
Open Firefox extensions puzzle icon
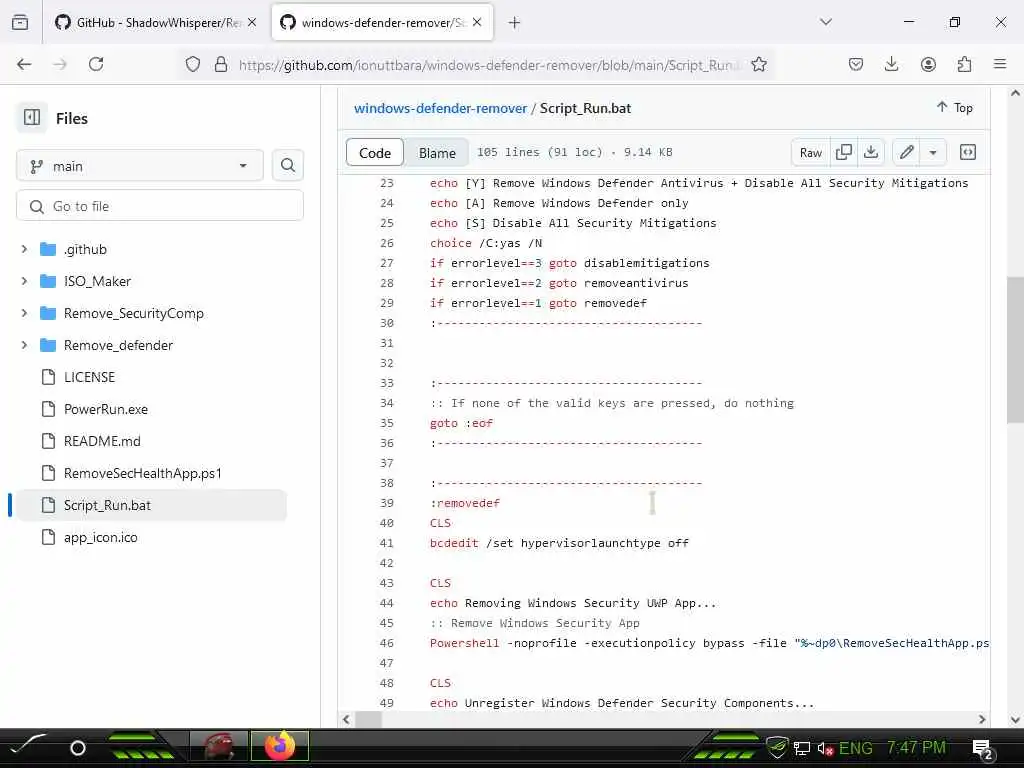point(964,64)
